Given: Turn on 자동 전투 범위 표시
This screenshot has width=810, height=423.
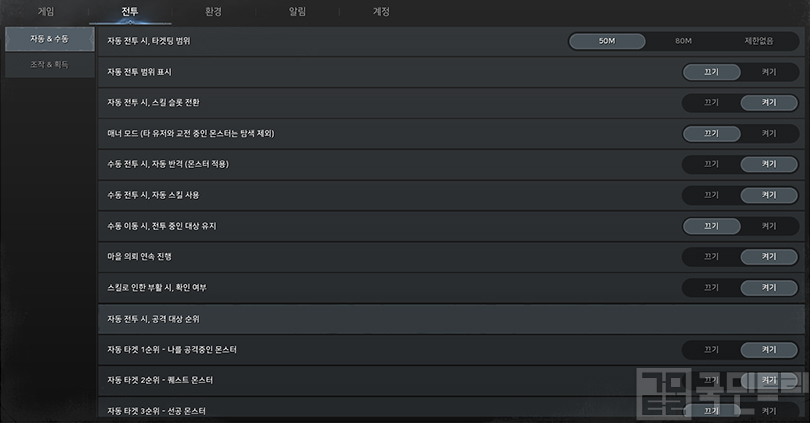Looking at the screenshot, I should pyautogui.click(x=768, y=72).
